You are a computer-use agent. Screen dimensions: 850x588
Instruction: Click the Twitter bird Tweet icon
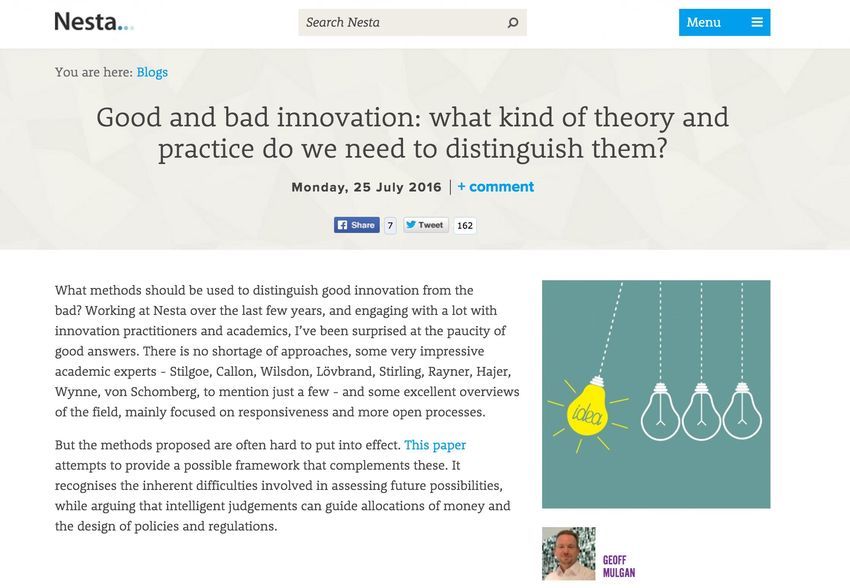coord(411,225)
